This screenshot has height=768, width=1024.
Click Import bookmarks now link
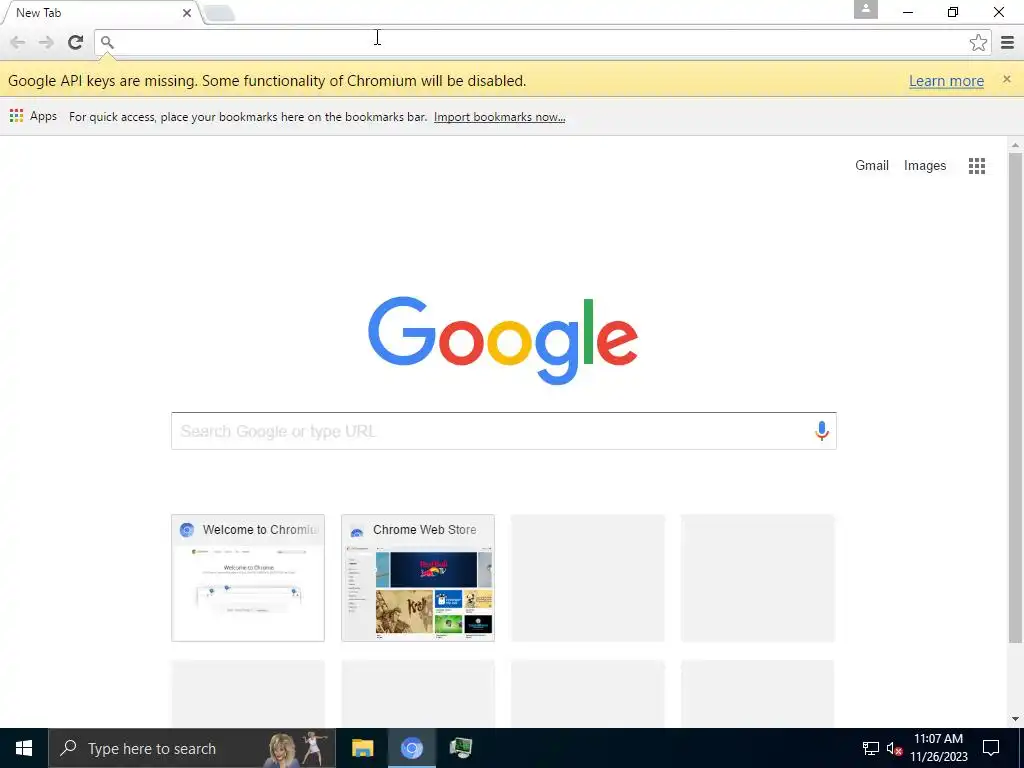click(500, 117)
